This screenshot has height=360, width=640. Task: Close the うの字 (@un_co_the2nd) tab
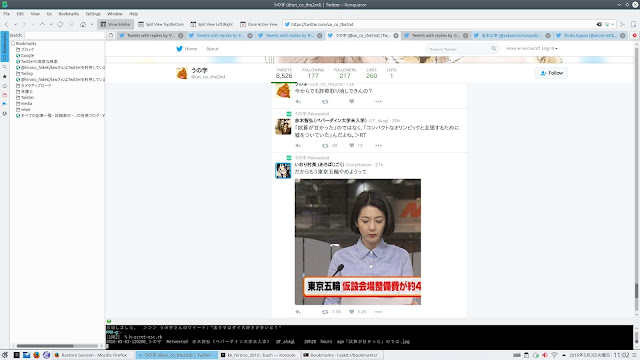tap(396, 36)
